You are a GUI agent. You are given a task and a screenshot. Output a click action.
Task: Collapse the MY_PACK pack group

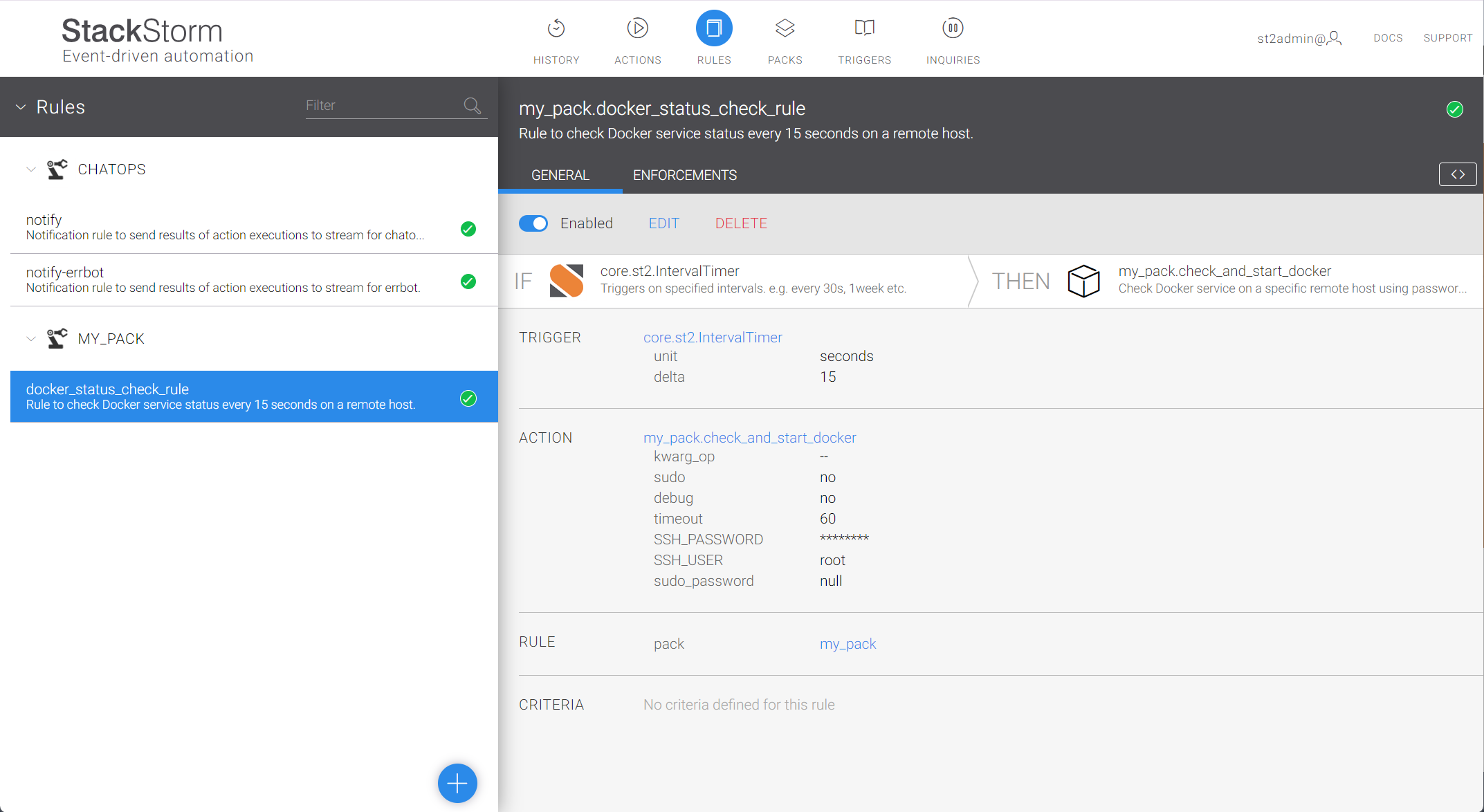click(x=31, y=339)
